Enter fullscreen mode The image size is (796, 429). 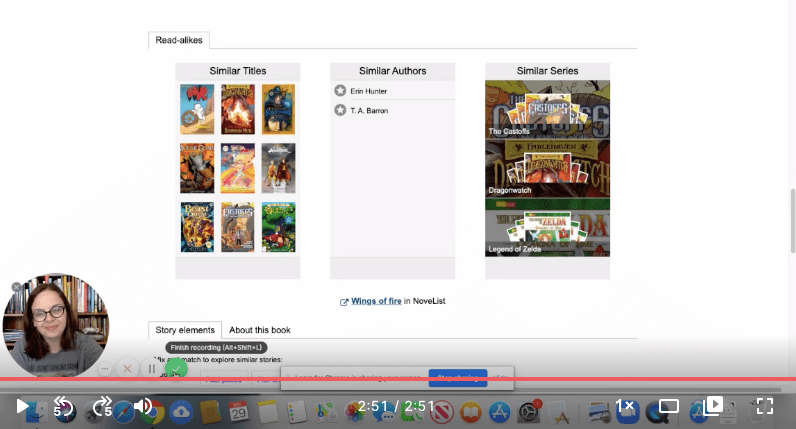pos(765,406)
